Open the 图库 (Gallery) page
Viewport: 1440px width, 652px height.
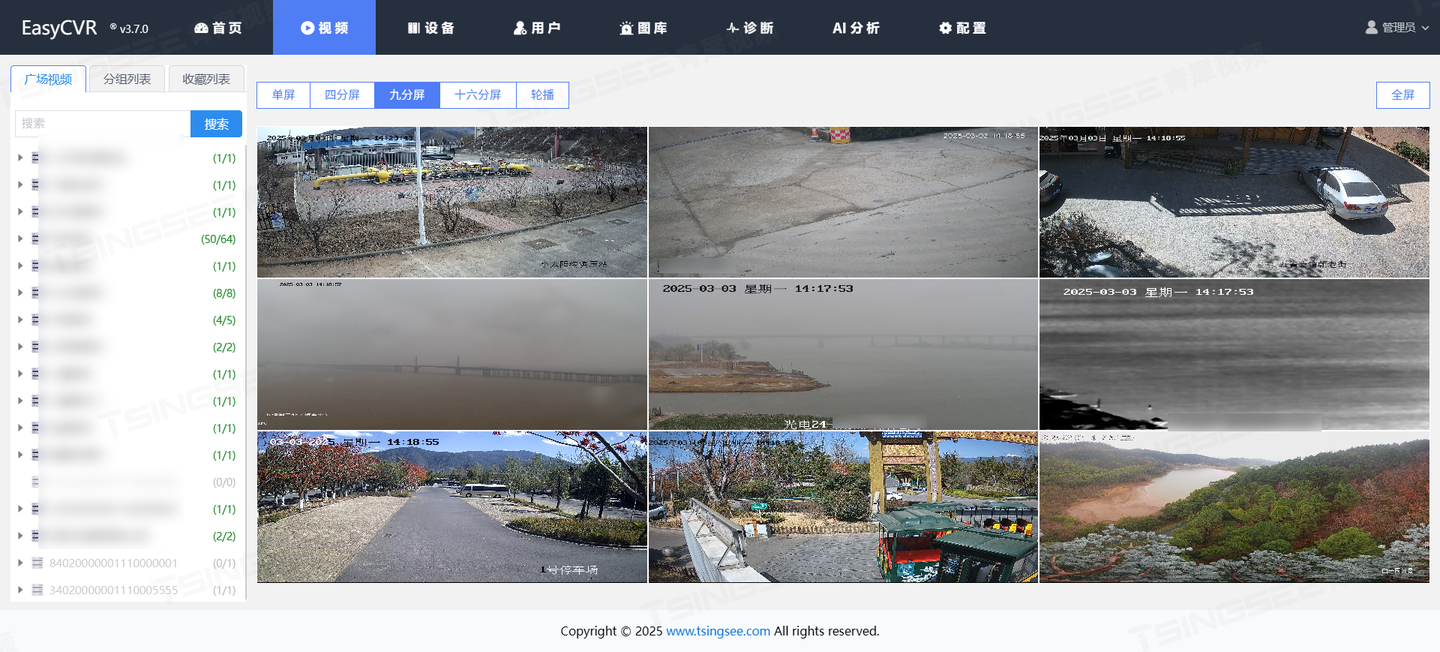[x=644, y=28]
